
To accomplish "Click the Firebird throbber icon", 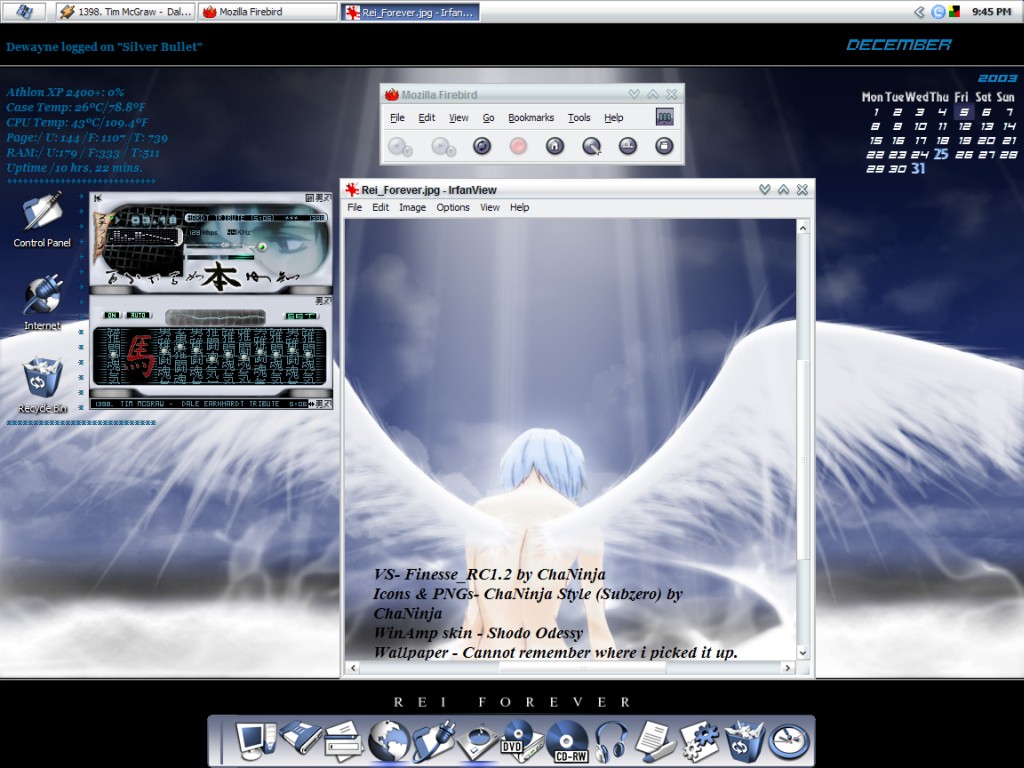I will [664, 117].
